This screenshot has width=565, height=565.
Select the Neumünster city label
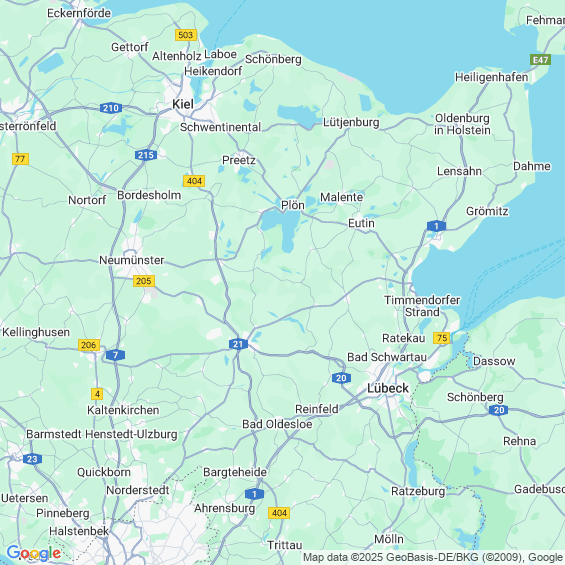click(x=132, y=260)
